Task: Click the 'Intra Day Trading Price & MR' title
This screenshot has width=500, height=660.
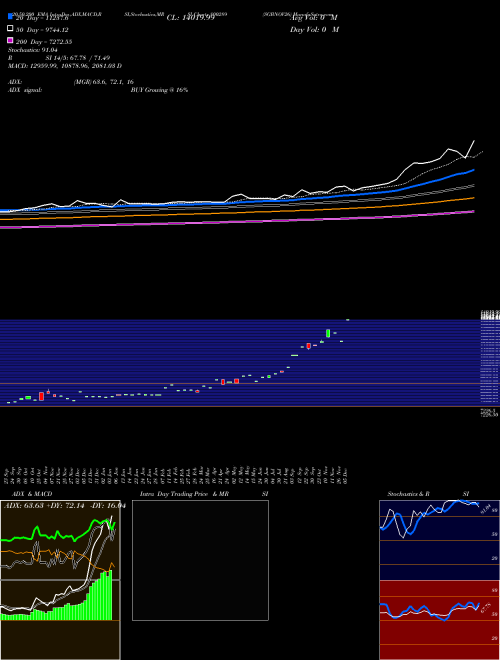Action: (x=184, y=494)
